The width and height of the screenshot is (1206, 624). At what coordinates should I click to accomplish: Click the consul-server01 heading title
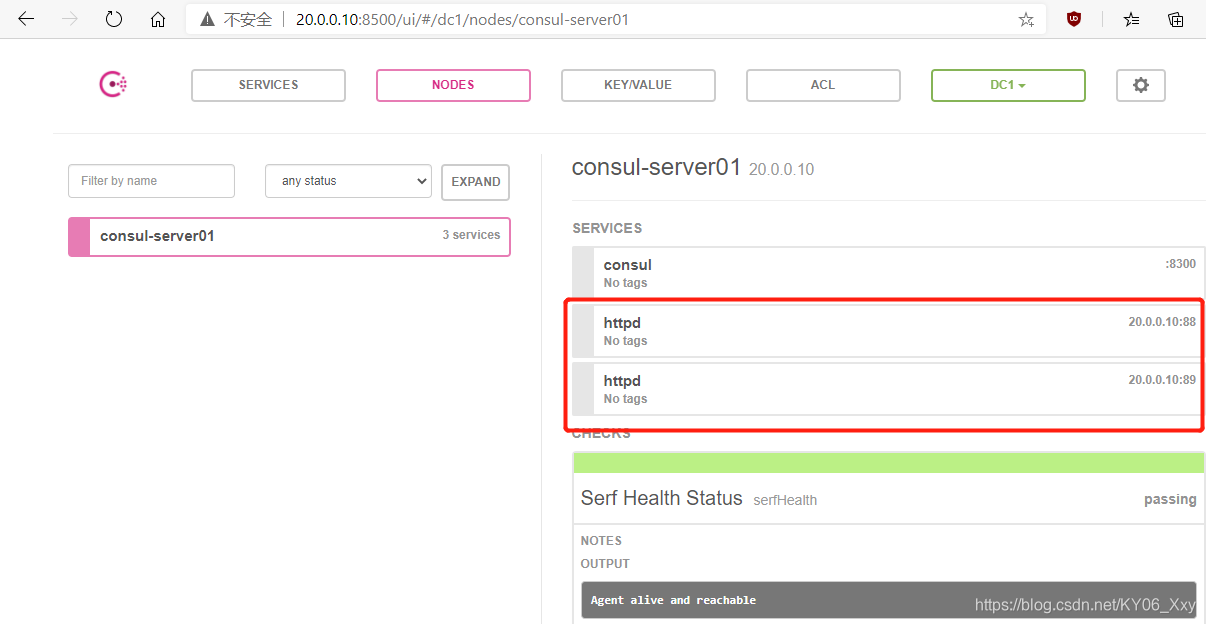(x=656, y=167)
